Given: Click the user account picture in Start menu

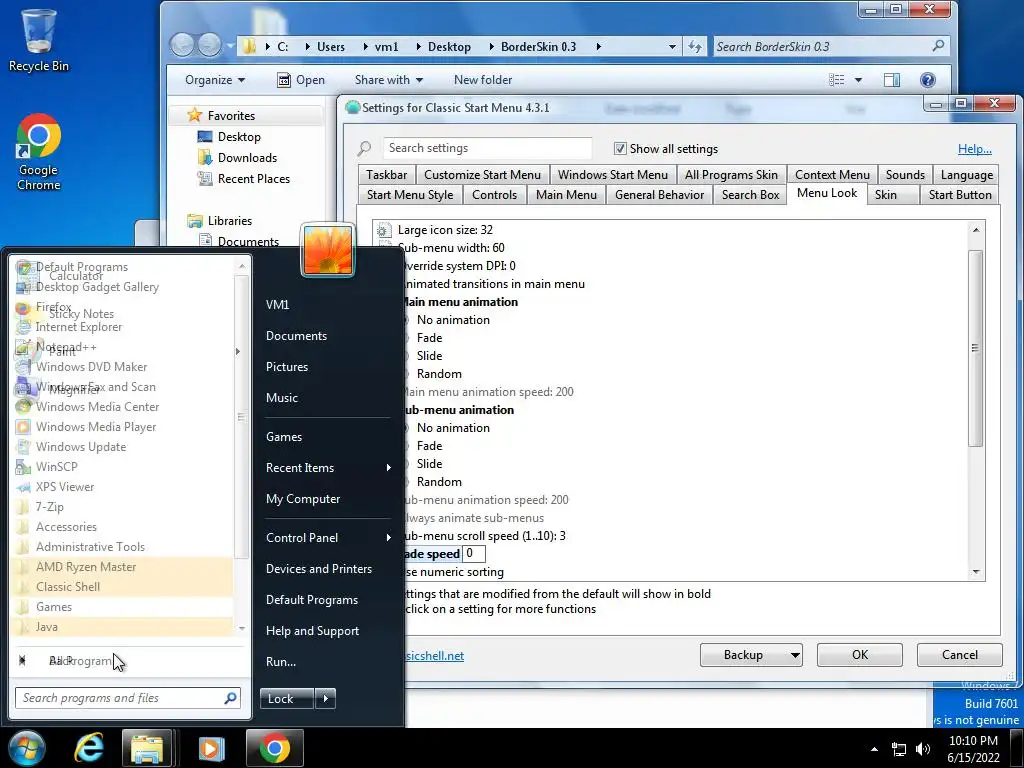Looking at the screenshot, I should pyautogui.click(x=328, y=250).
